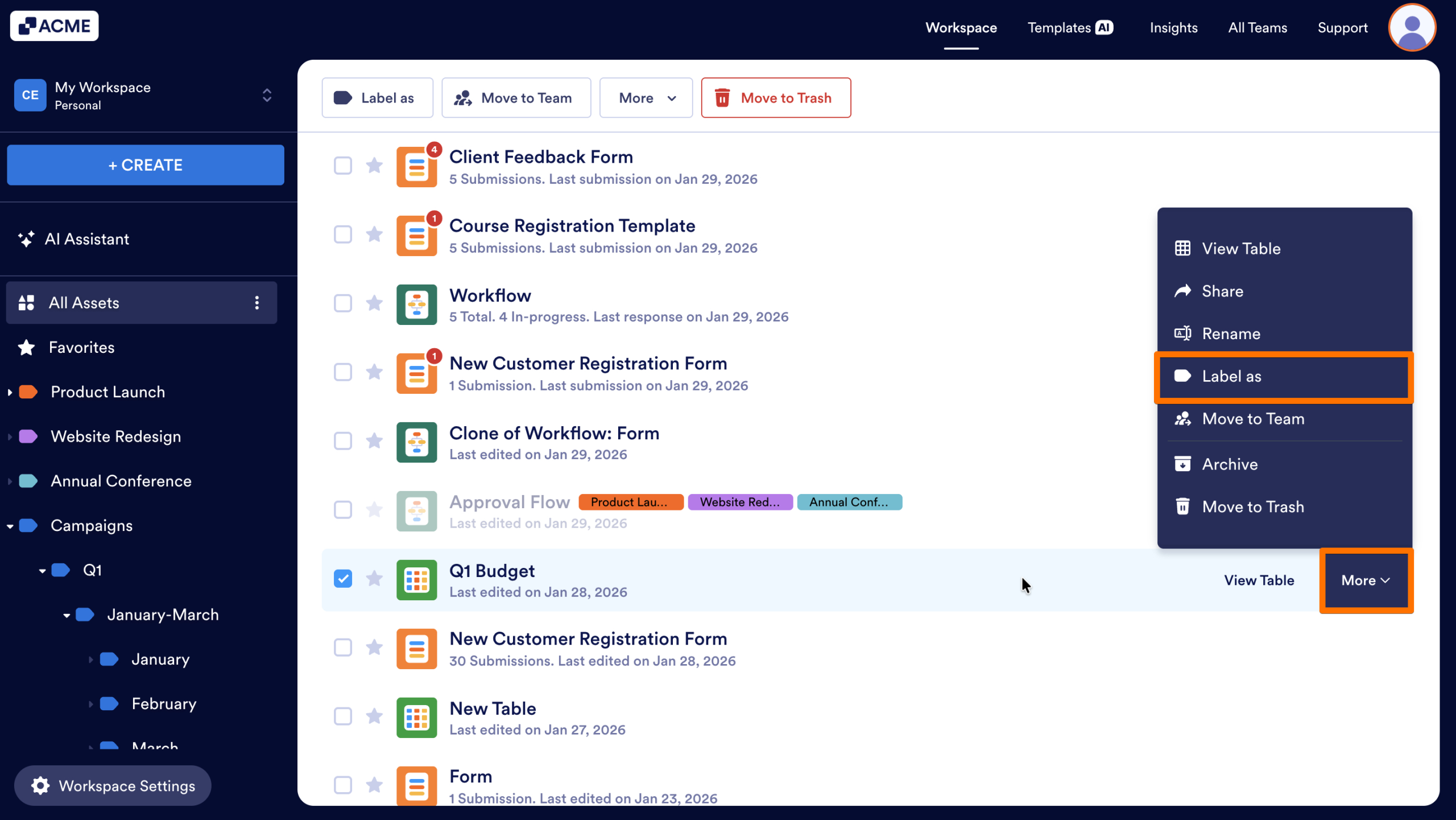Switch to the Insights tab
This screenshot has width=1456, height=820.
pyautogui.click(x=1173, y=27)
